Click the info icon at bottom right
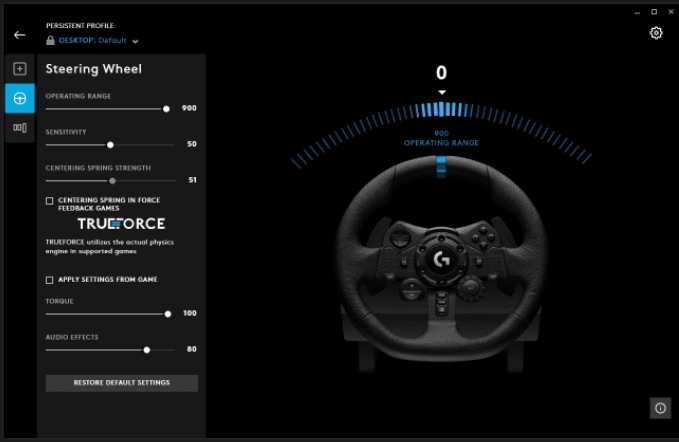 tap(660, 408)
